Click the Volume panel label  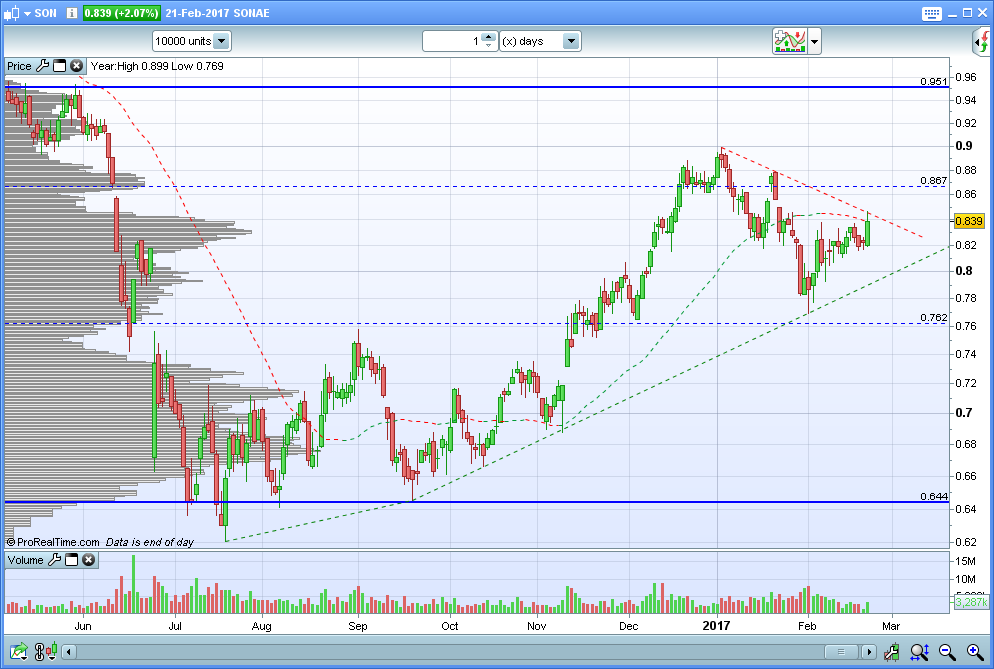pyautogui.click(x=25, y=560)
